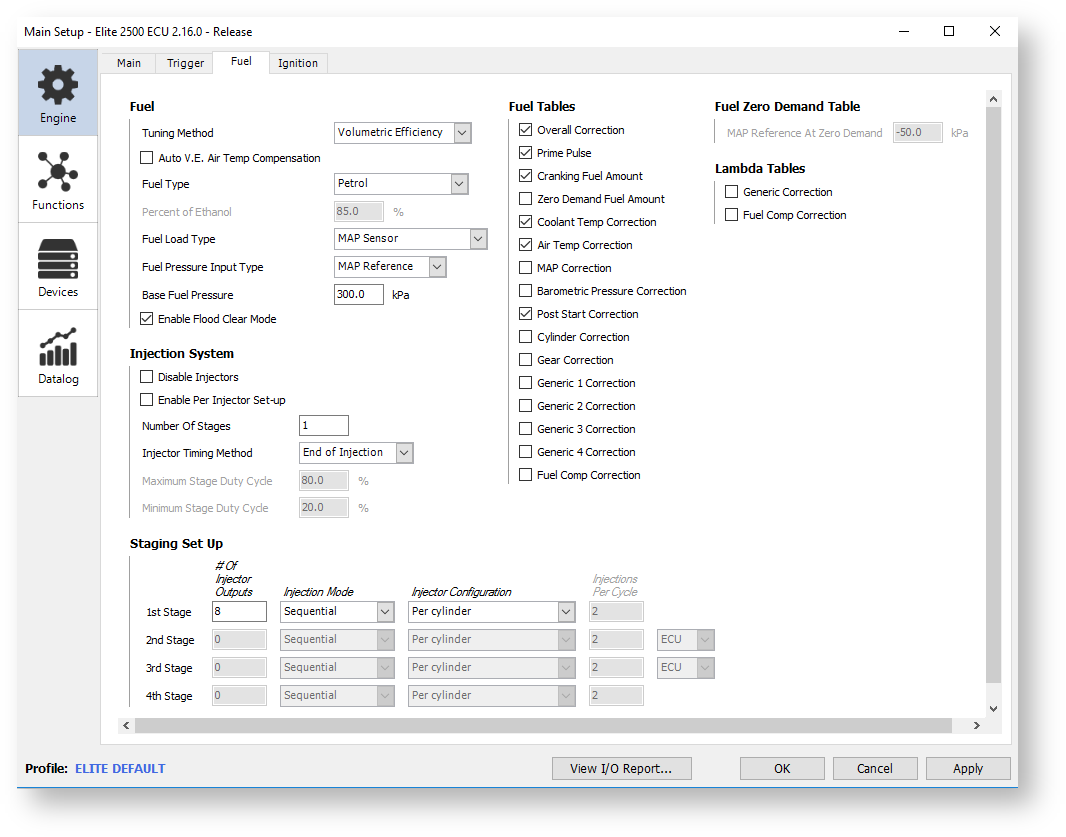Screen dimensions: 1066x837
Task: Click 1st Stage injector outputs field
Action: (239, 611)
